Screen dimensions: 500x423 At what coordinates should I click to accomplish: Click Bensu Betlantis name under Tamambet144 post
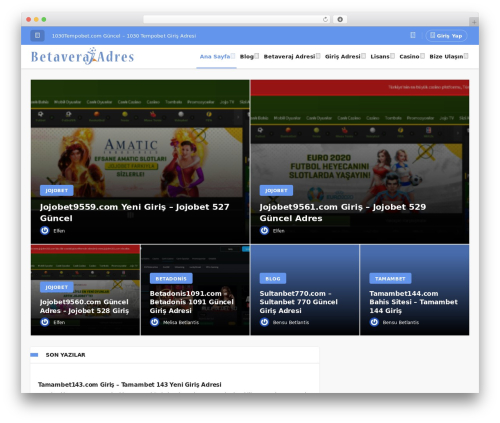(401, 322)
